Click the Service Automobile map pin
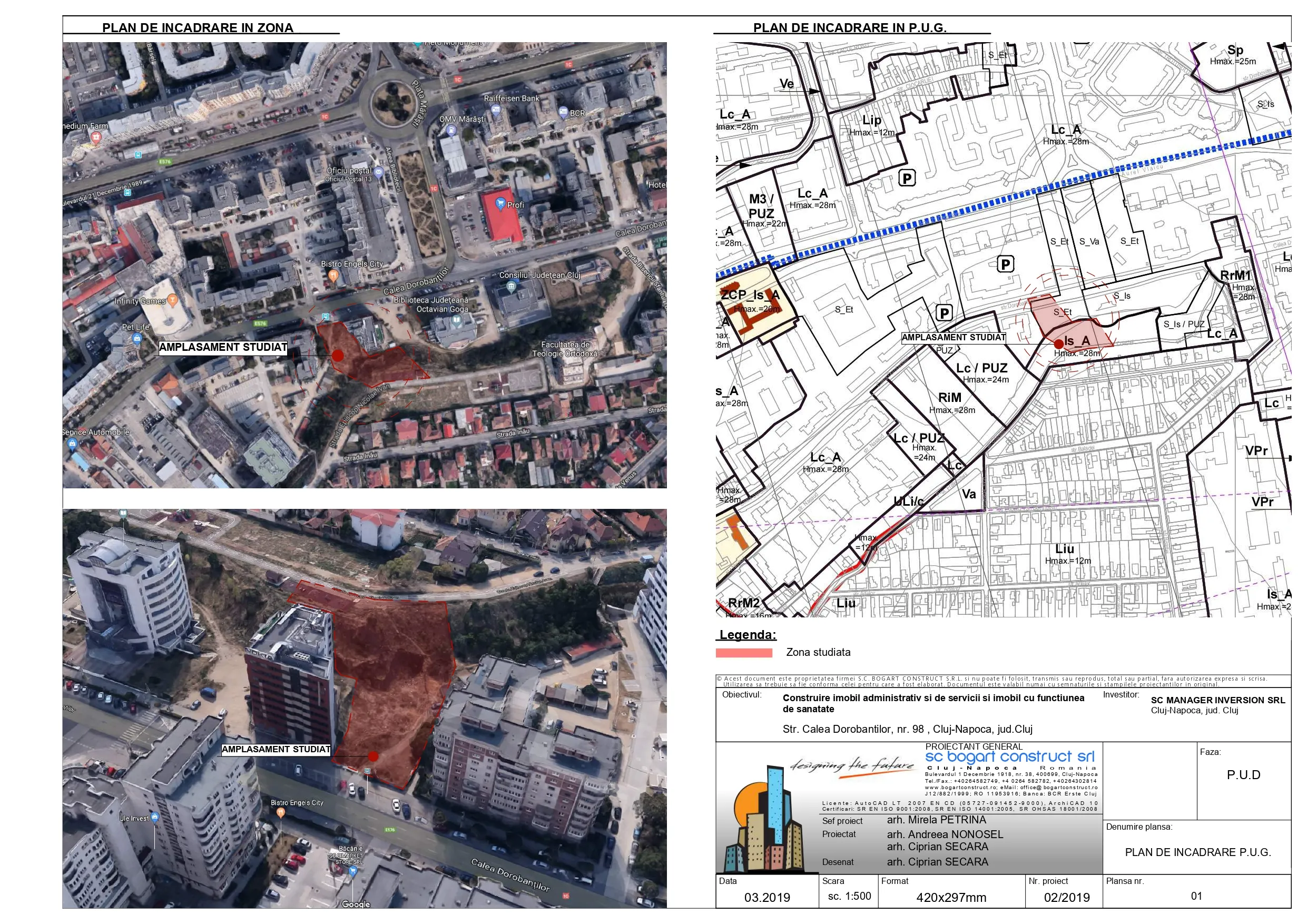1307x924 pixels. (x=72, y=443)
